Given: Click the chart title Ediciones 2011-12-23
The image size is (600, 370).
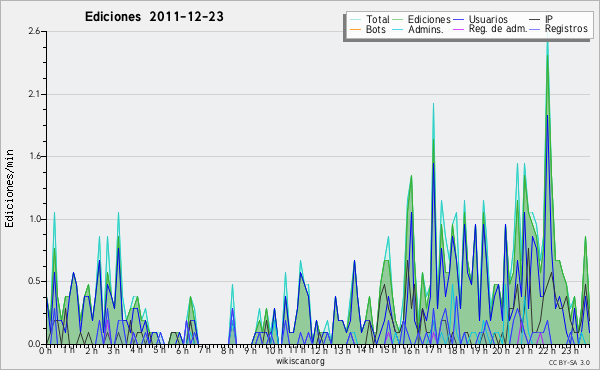Looking at the screenshot, I should [154, 17].
